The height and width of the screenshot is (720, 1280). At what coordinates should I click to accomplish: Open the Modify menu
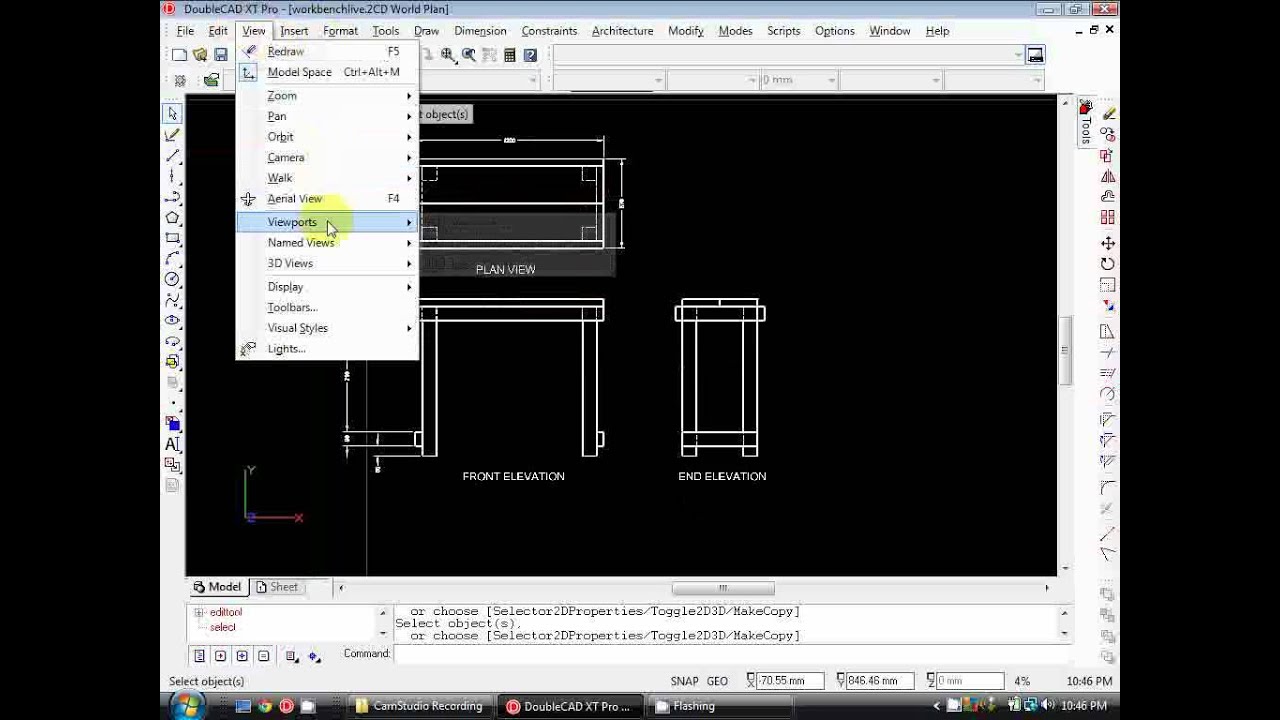pos(686,31)
